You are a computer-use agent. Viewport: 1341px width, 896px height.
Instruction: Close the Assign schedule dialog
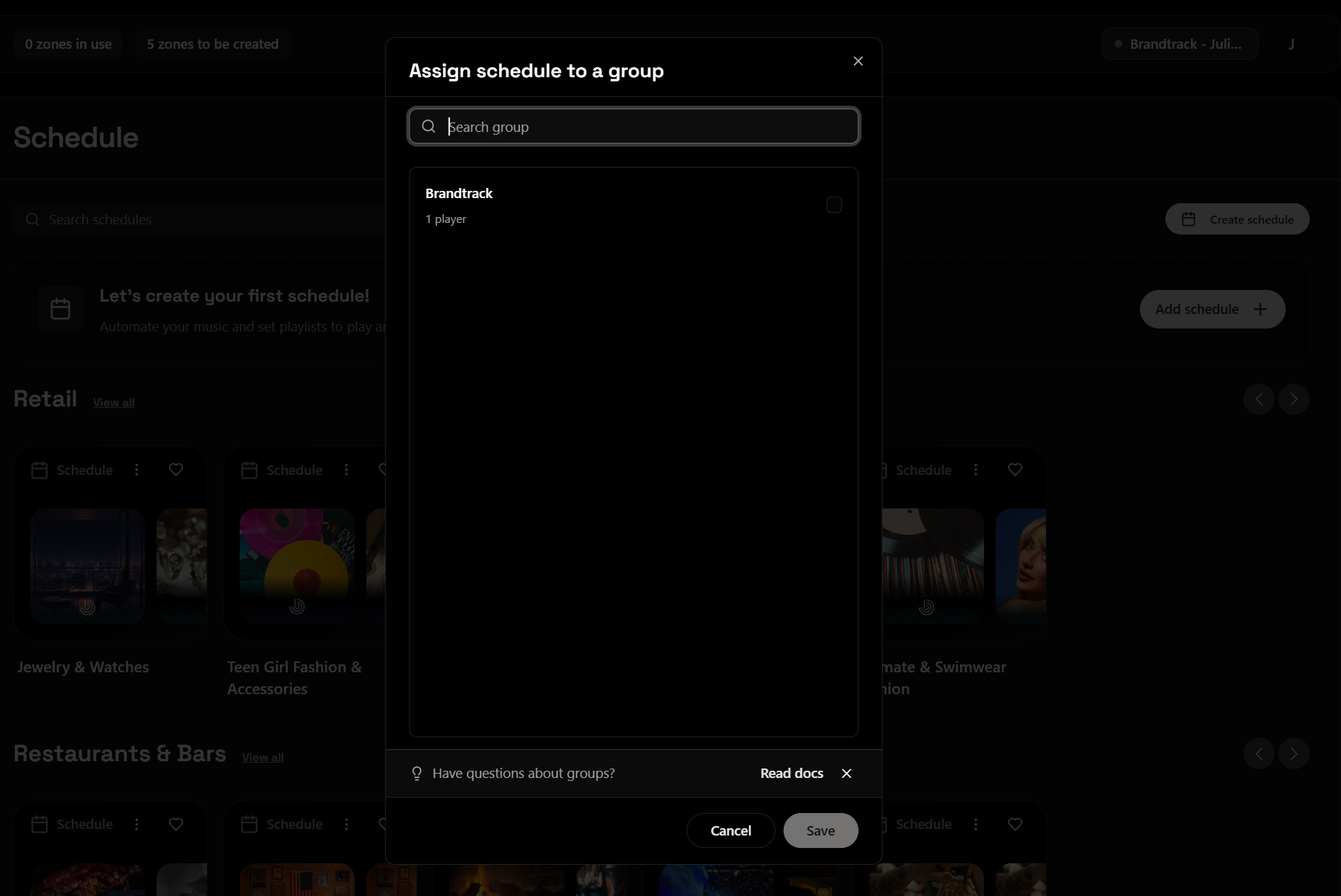[857, 61]
